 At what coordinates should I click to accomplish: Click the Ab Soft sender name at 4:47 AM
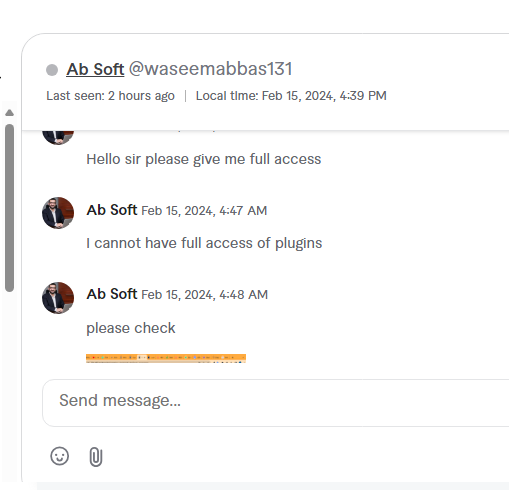pos(112,210)
